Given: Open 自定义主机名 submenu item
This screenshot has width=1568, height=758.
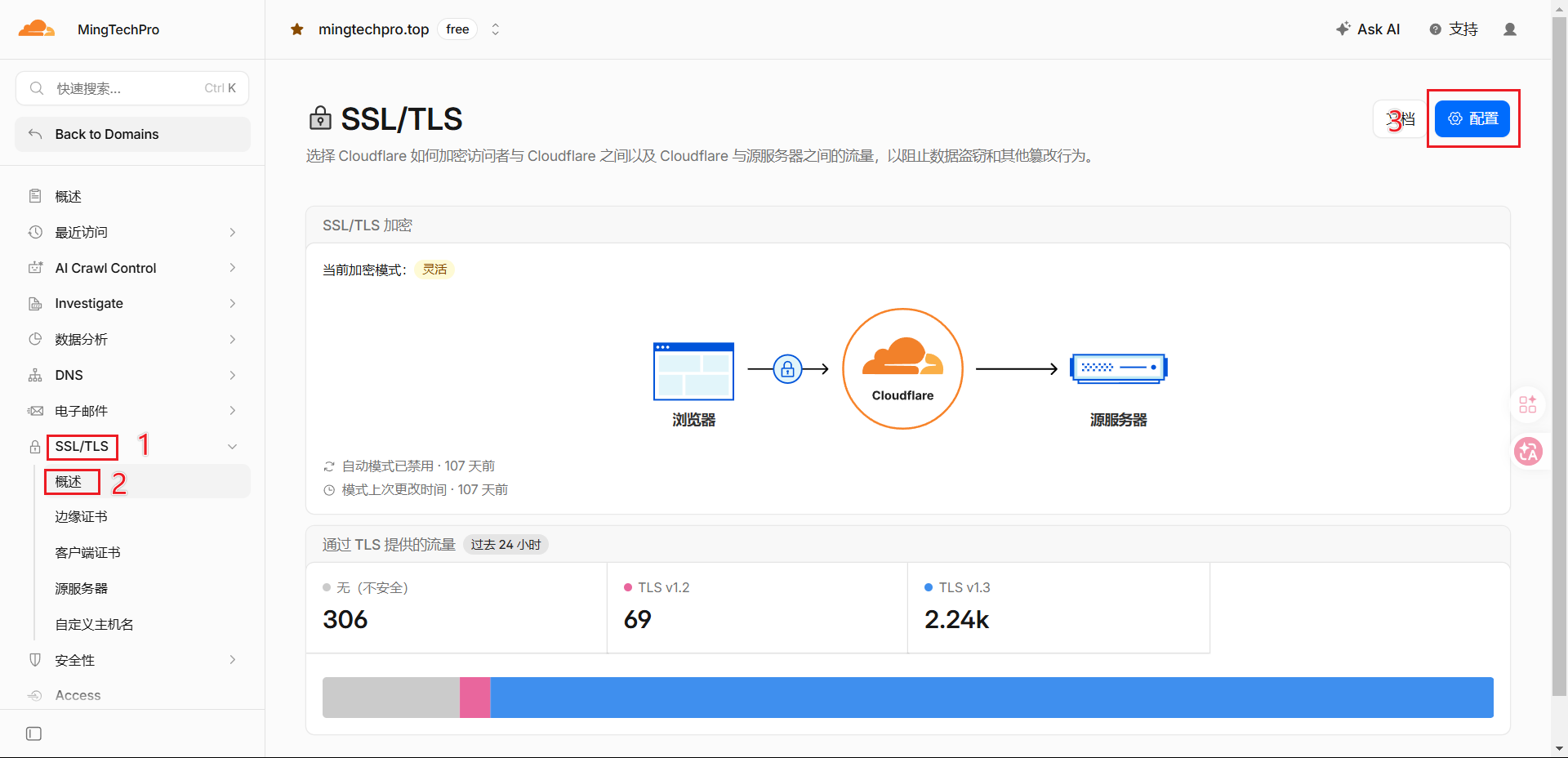Looking at the screenshot, I should coord(94,625).
